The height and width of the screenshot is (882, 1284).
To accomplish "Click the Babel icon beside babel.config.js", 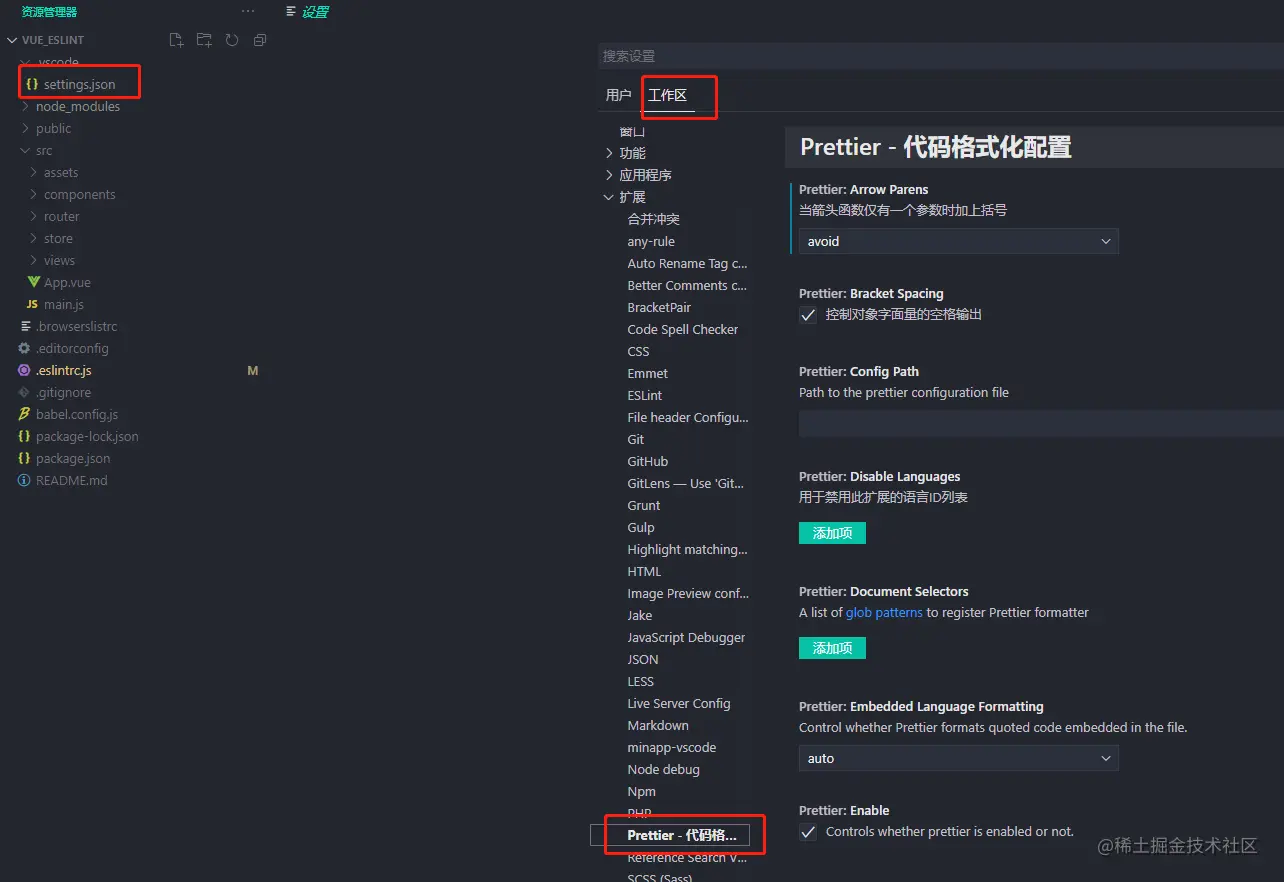I will click(25, 414).
